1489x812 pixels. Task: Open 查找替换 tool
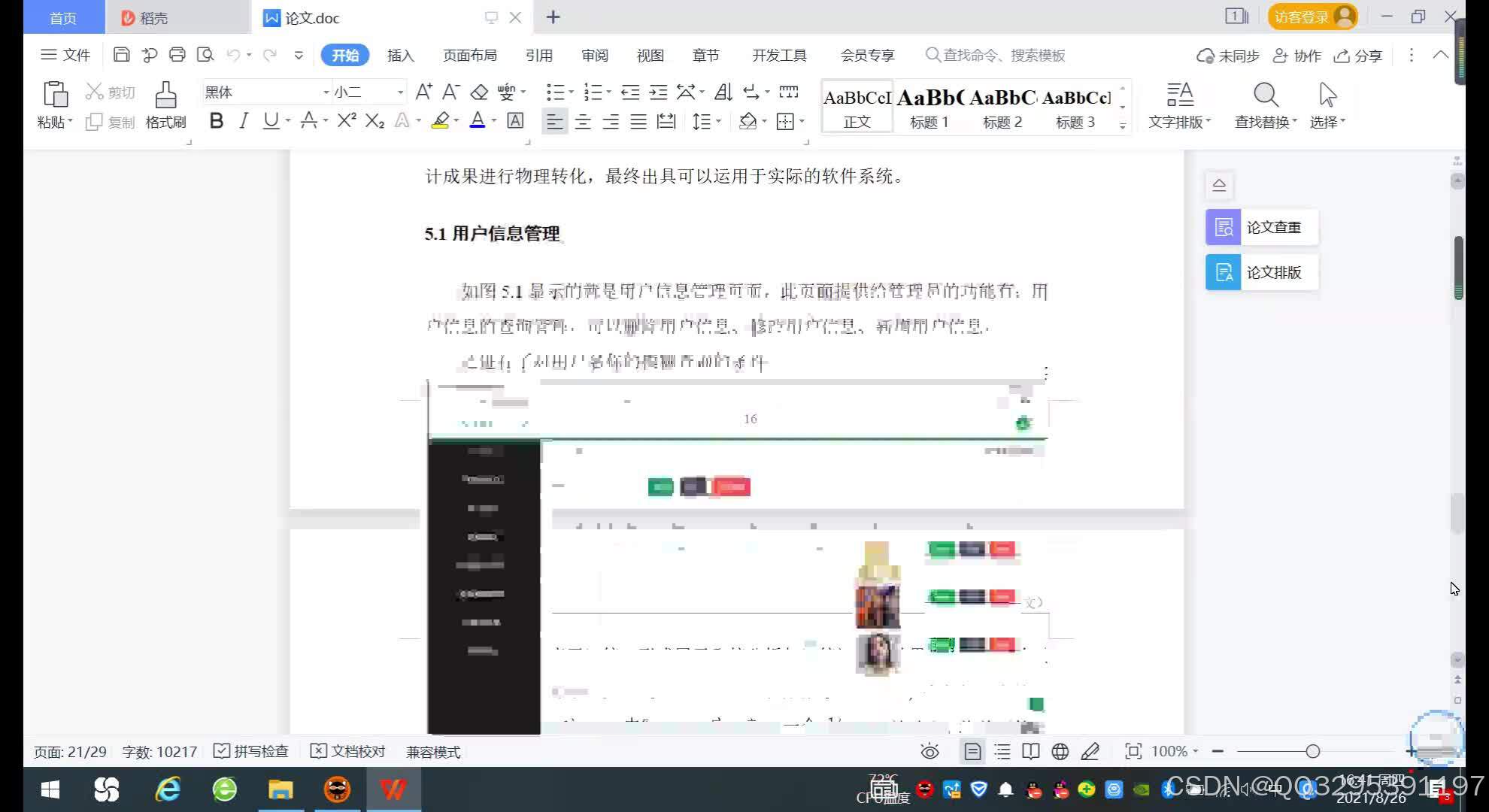[1266, 105]
